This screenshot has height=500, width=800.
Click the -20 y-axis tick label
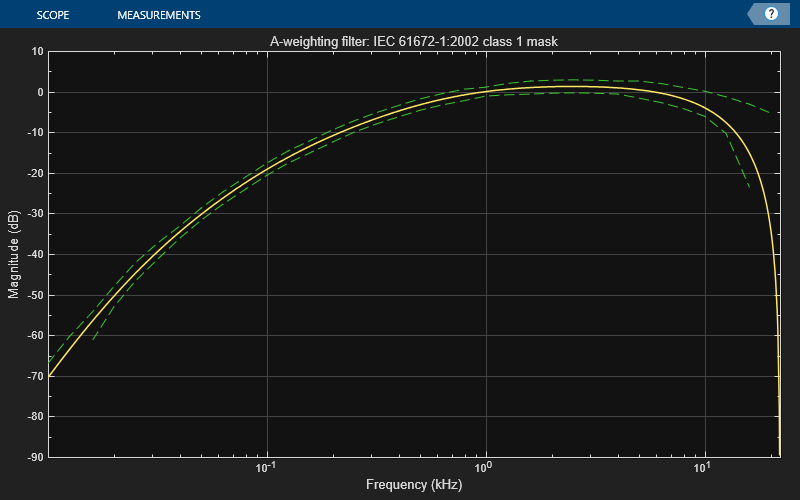point(35,173)
